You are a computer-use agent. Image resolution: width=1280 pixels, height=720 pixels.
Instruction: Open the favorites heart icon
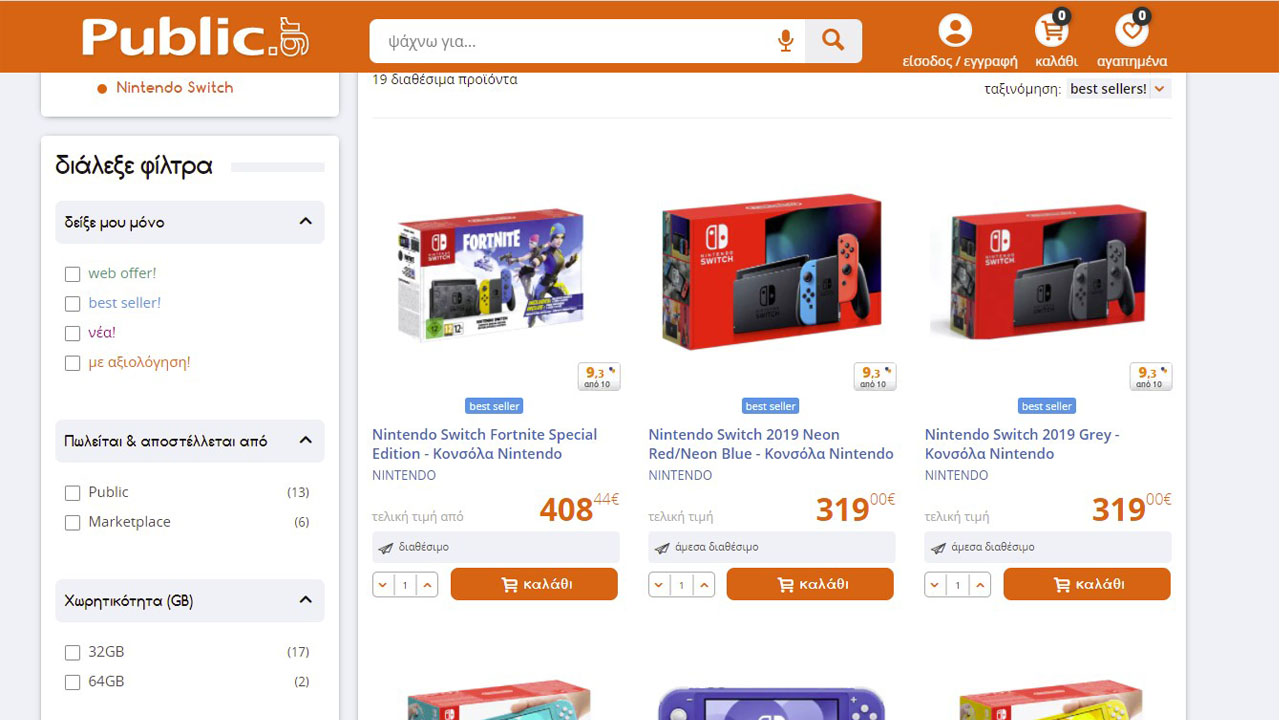click(1131, 30)
